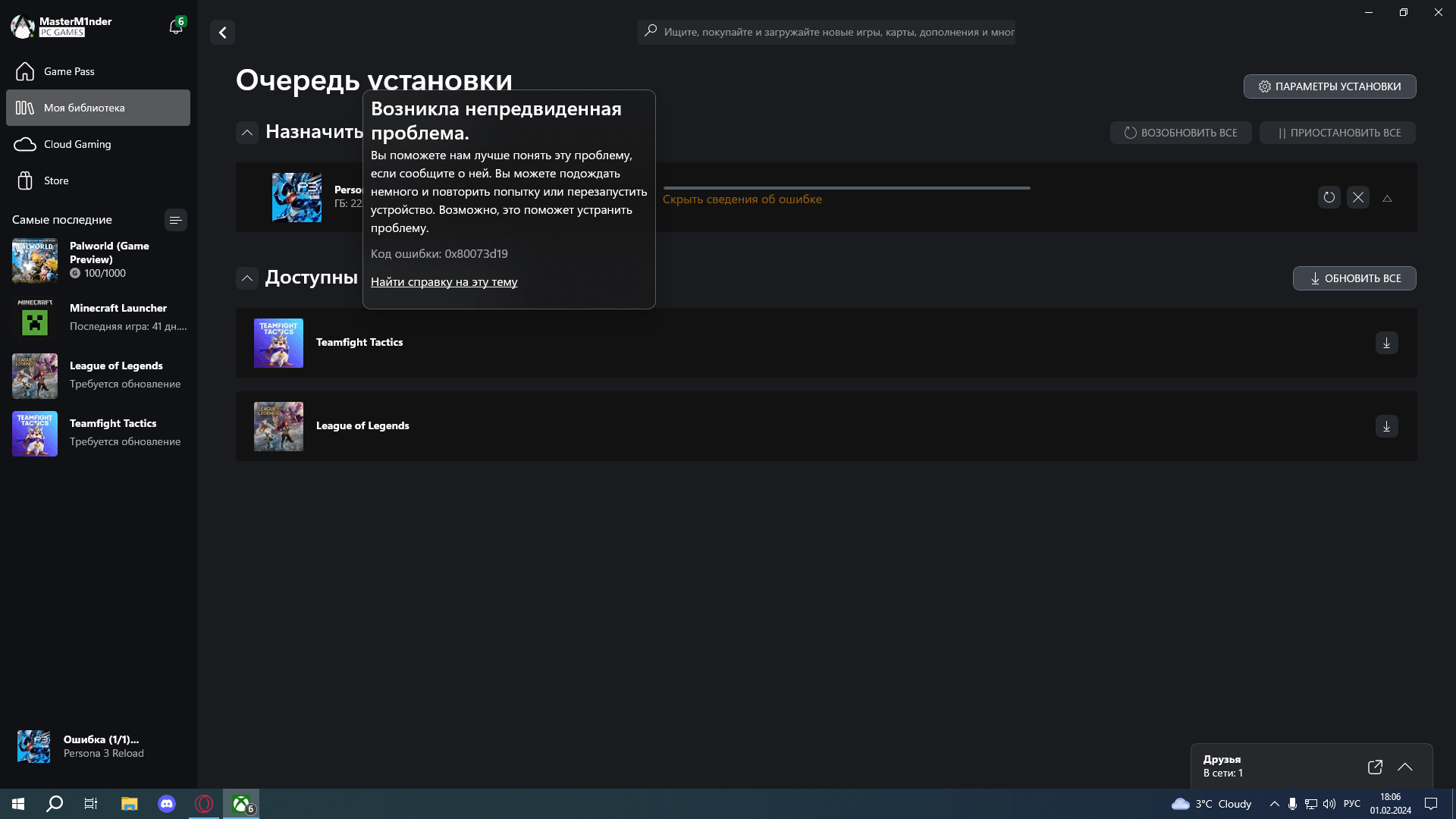The height and width of the screenshot is (819, 1456).
Task: Retry the Persona 3 Reload installation
Action: tap(1329, 197)
